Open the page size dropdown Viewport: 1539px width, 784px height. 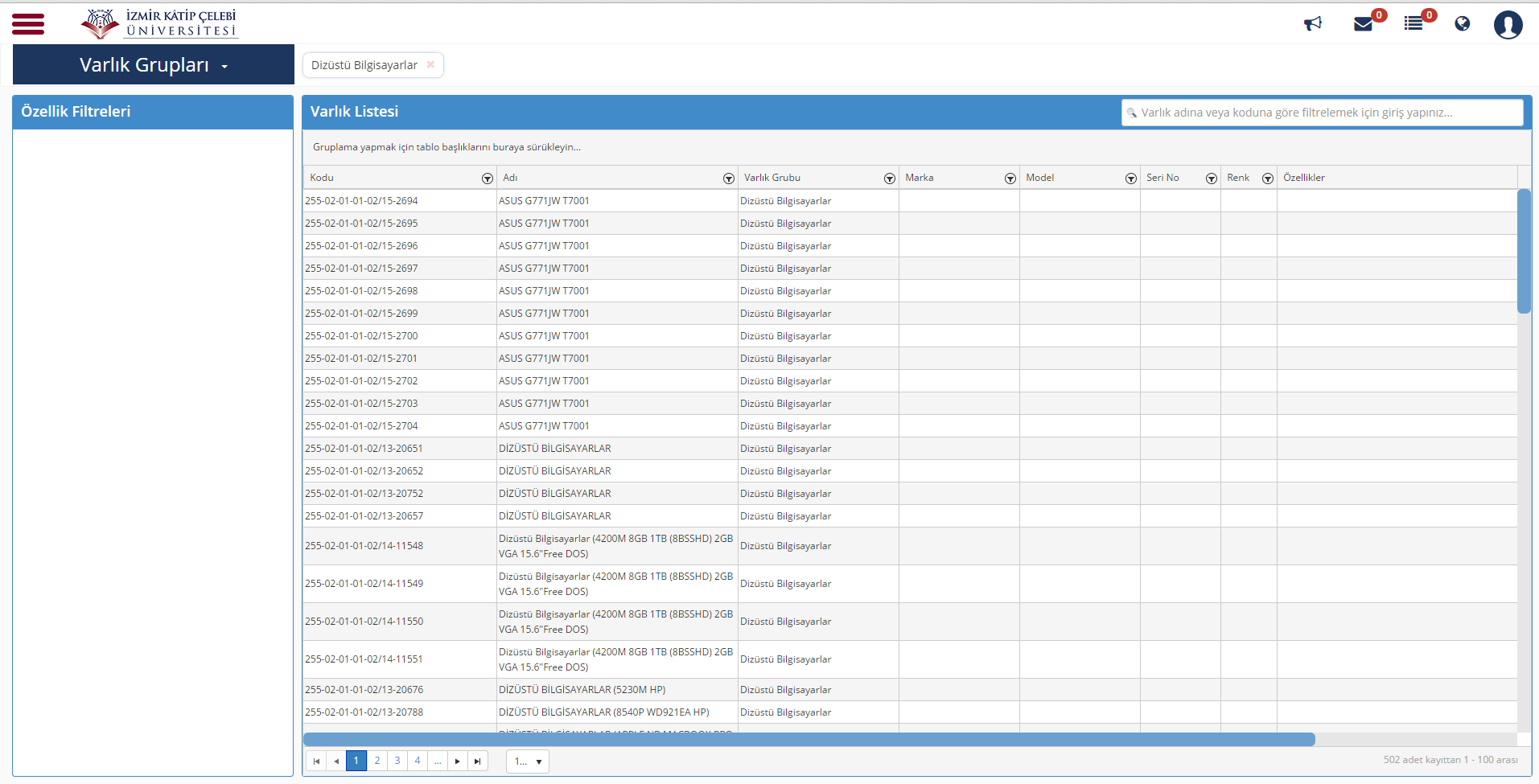[x=528, y=761]
